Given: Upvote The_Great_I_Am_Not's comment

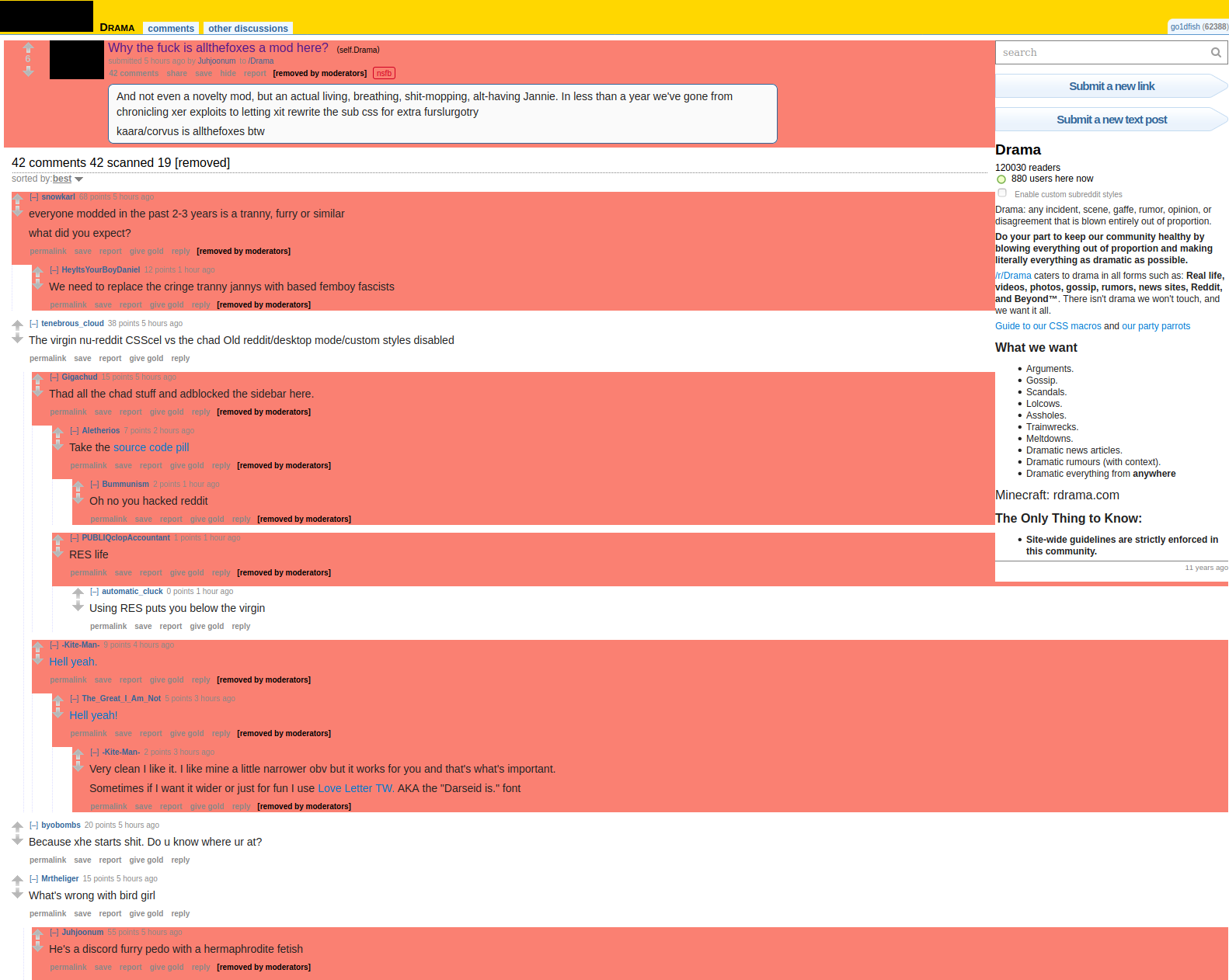Looking at the screenshot, I should coord(57,700).
